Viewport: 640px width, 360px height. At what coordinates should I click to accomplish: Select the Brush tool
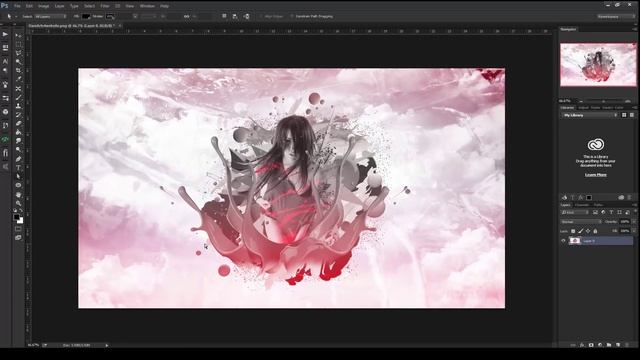18,97
